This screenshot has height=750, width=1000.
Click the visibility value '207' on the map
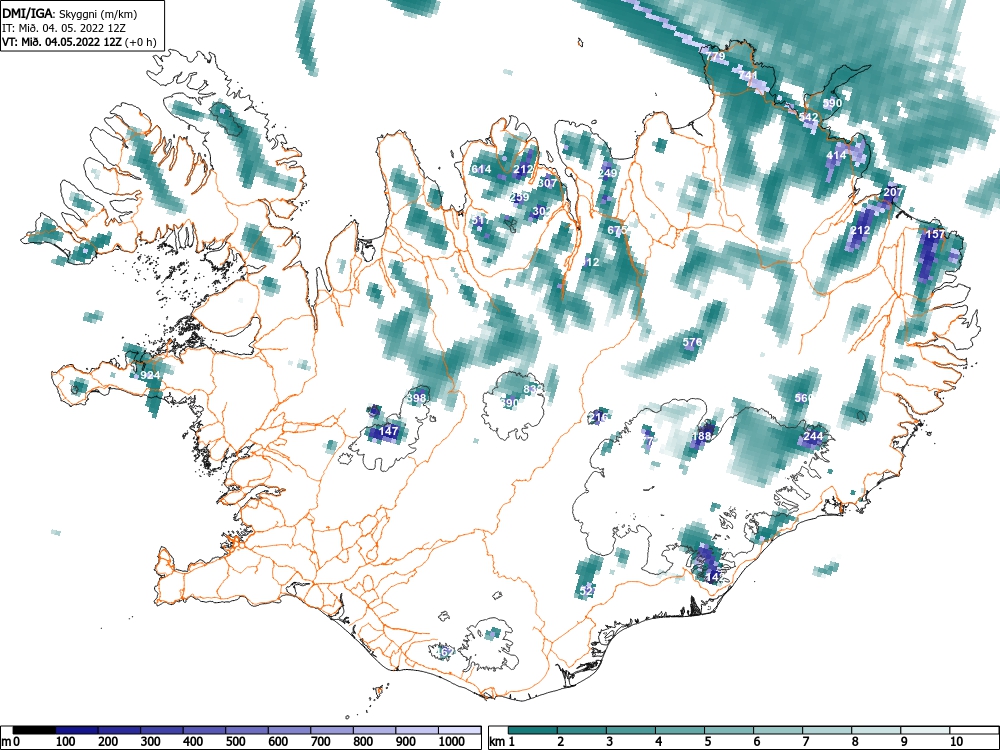893,191
